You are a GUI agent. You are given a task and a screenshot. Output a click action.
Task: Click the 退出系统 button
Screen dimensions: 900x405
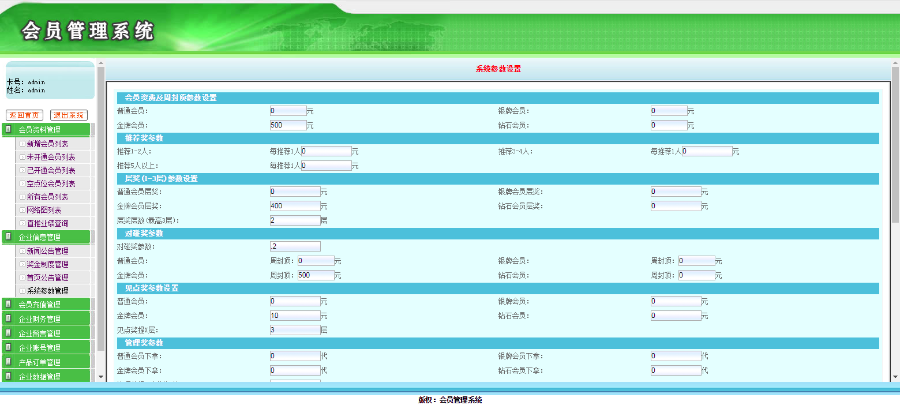click(x=69, y=115)
